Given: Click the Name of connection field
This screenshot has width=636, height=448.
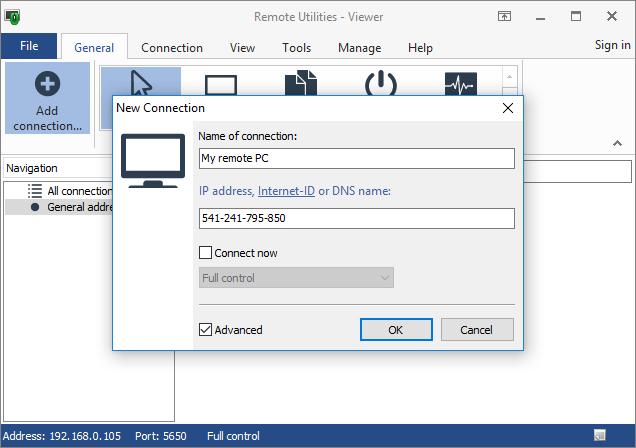Looking at the screenshot, I should [356, 159].
